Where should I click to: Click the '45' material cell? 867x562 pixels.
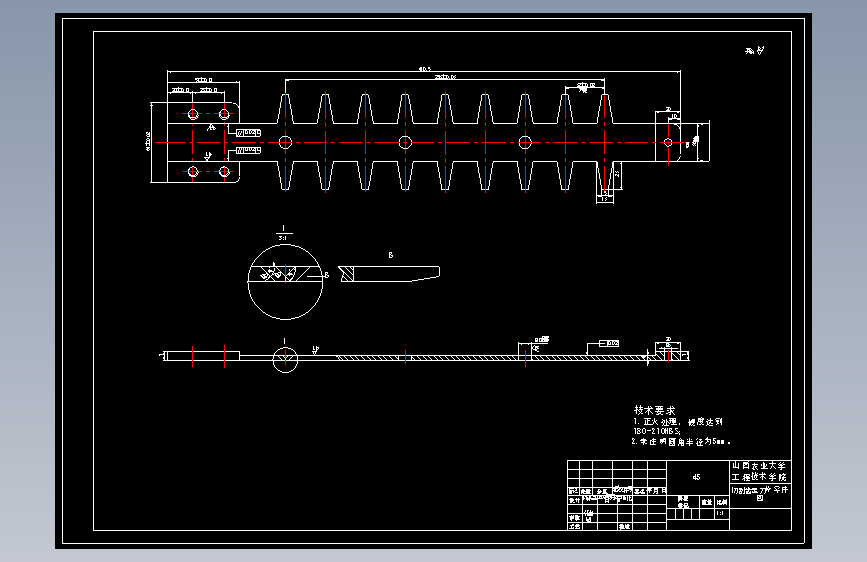tap(697, 477)
